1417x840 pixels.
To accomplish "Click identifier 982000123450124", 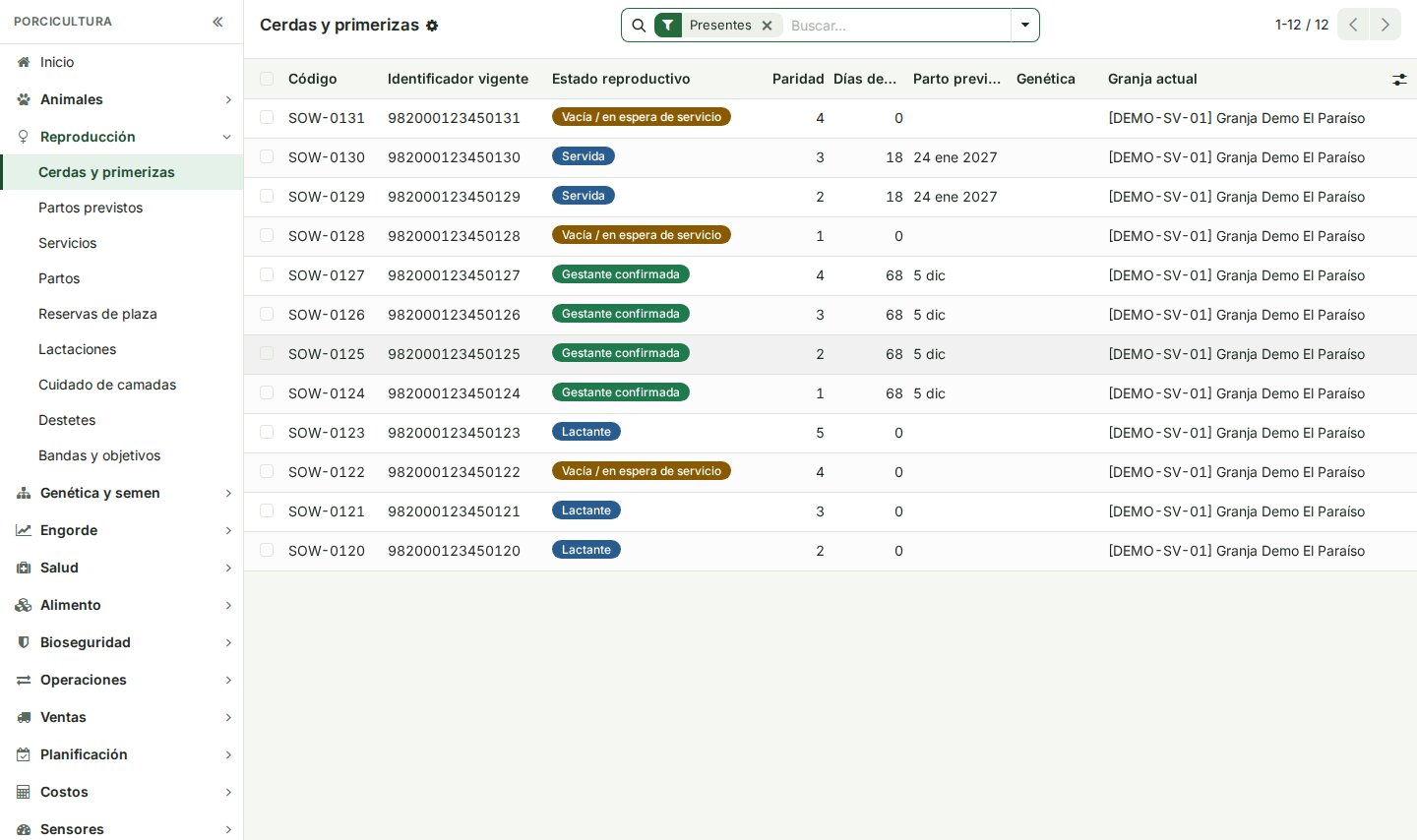I will tap(454, 393).
